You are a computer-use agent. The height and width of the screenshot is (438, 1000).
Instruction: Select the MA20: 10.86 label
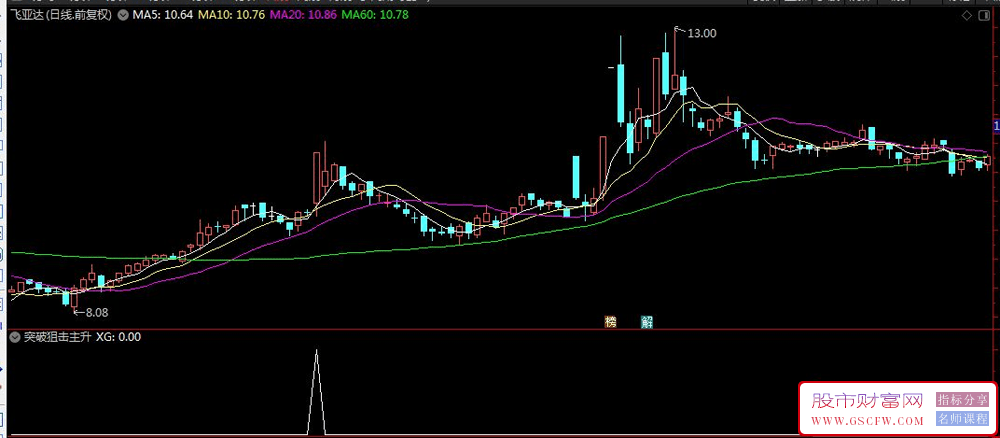click(x=303, y=15)
